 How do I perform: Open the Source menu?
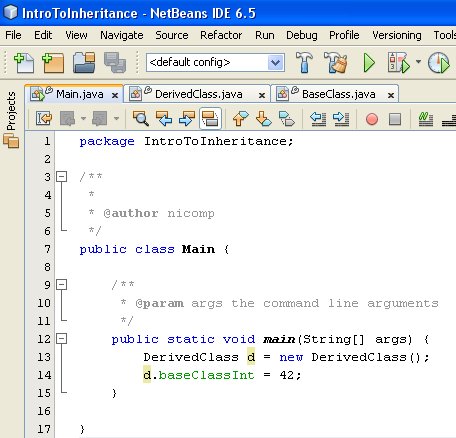point(172,35)
